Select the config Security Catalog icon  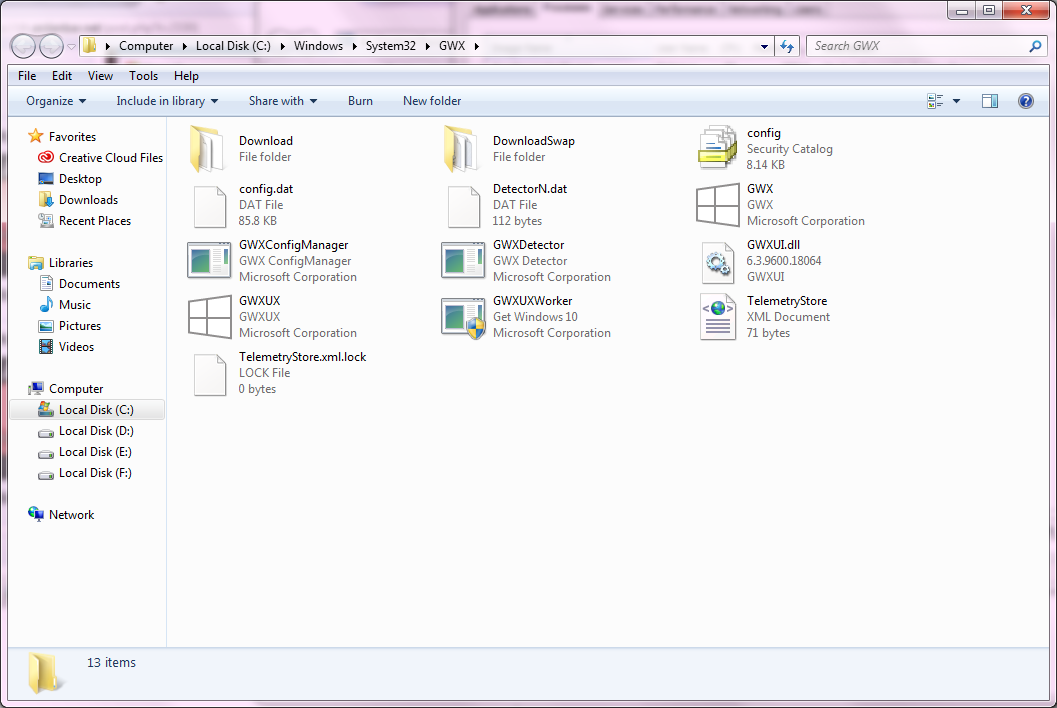coord(717,148)
